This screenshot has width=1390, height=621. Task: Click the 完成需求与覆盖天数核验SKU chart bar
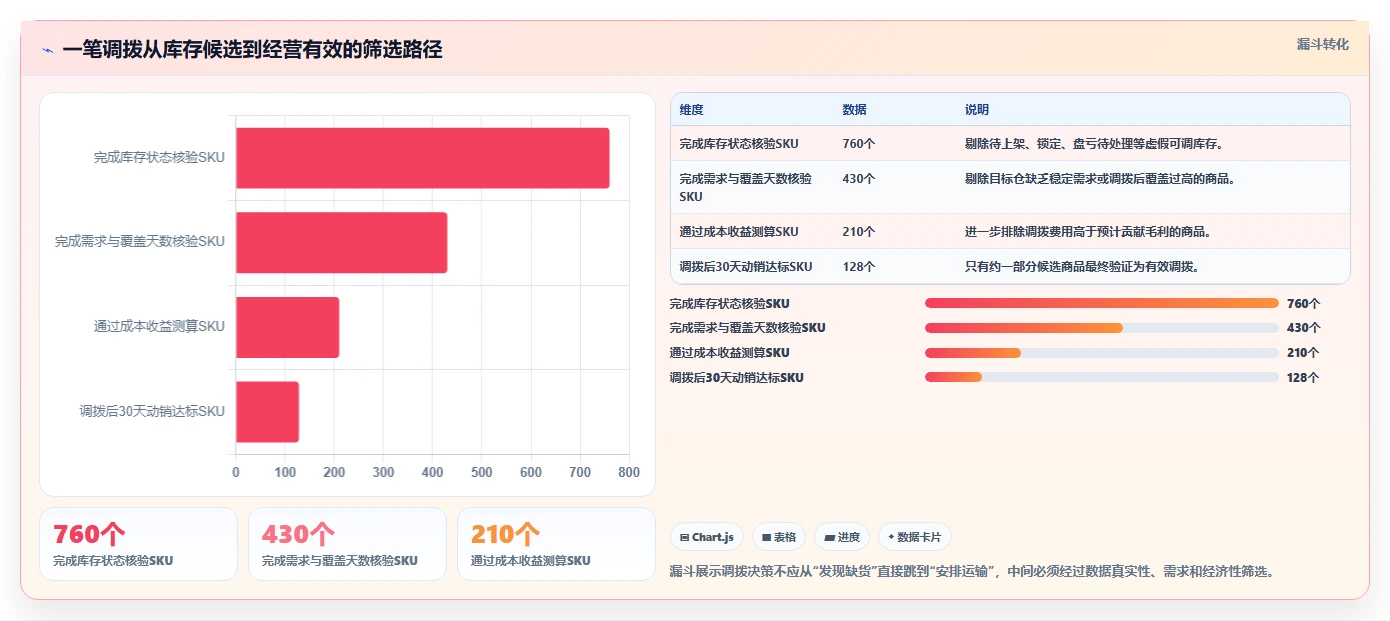point(341,242)
